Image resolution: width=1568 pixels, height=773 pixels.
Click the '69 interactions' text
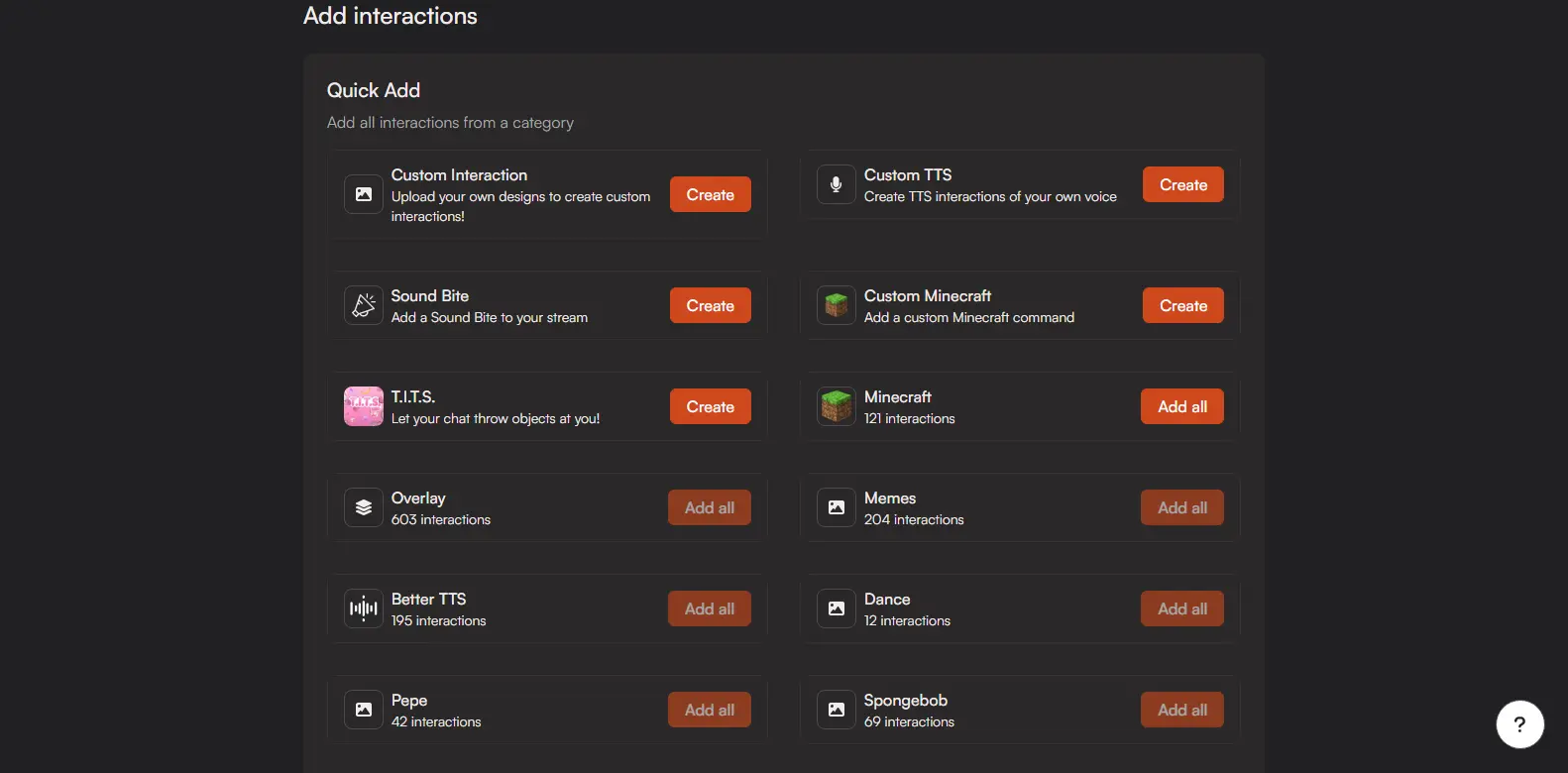(909, 722)
